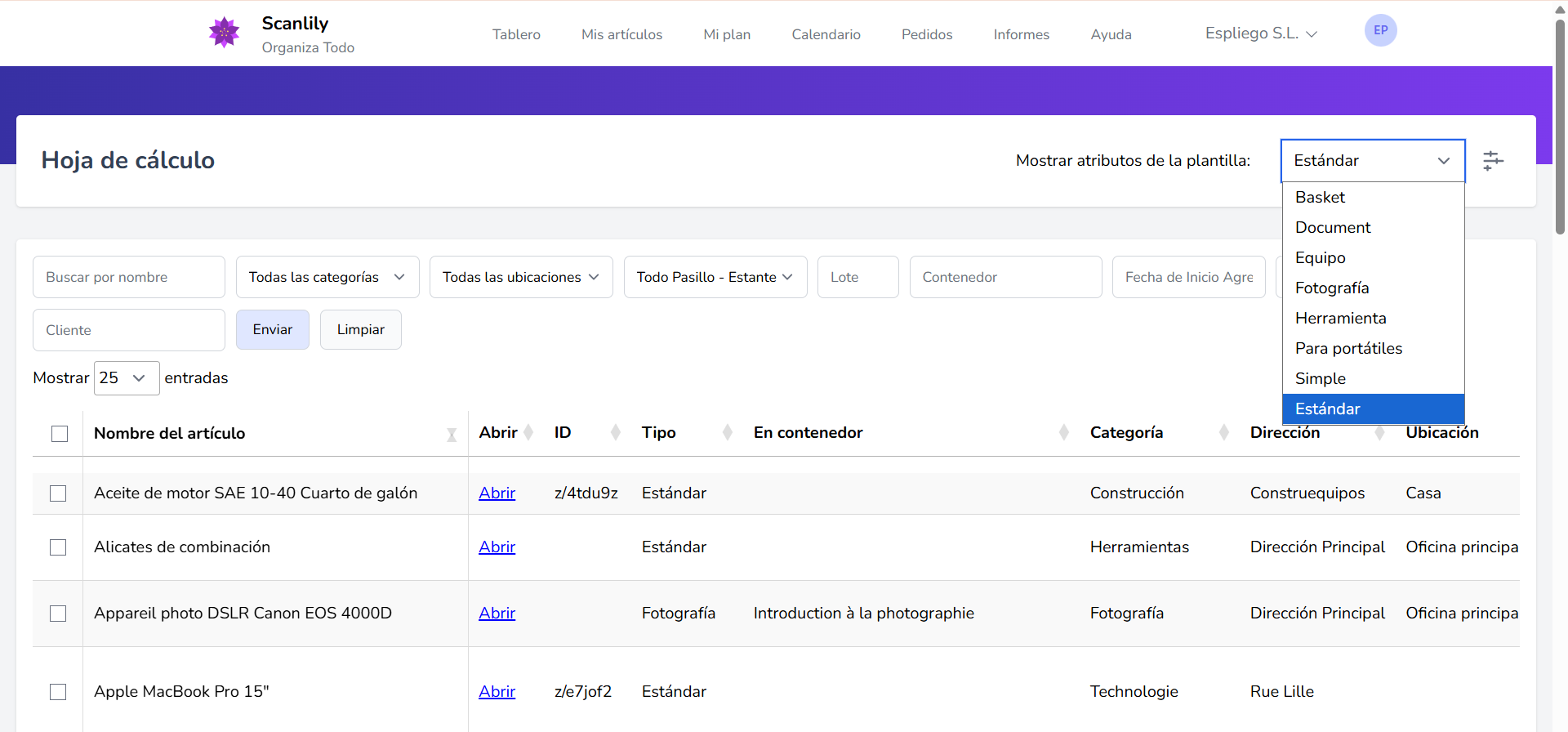
Task: Choose Basket from the template list
Action: (x=1374, y=197)
